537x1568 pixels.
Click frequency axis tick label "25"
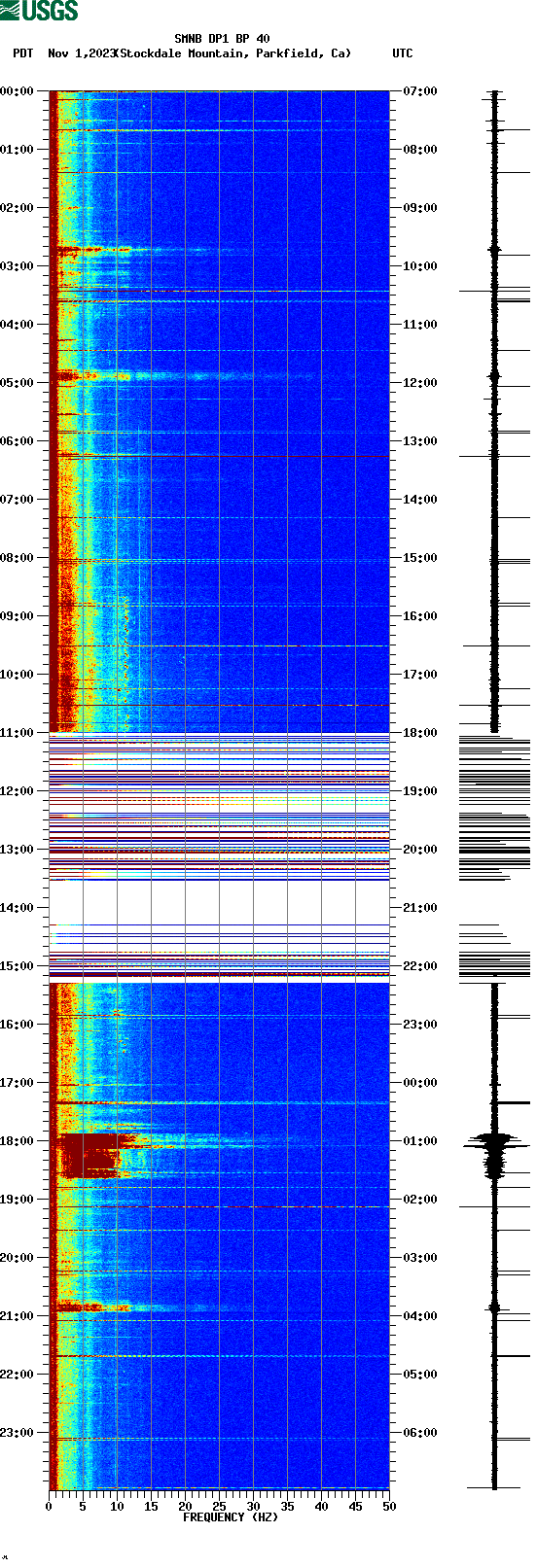tap(219, 1507)
